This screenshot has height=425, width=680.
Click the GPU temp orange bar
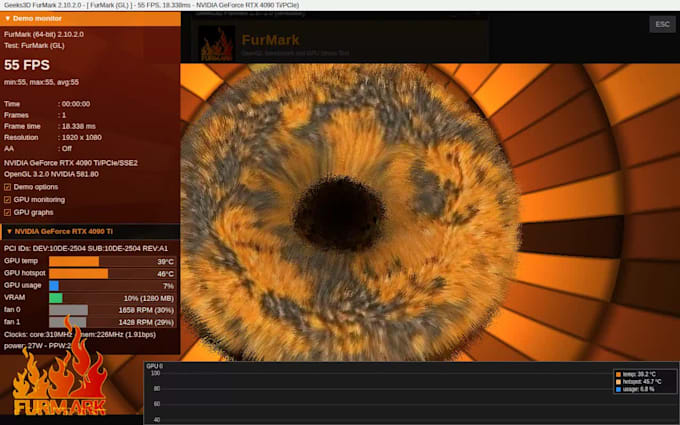pyautogui.click(x=74, y=261)
